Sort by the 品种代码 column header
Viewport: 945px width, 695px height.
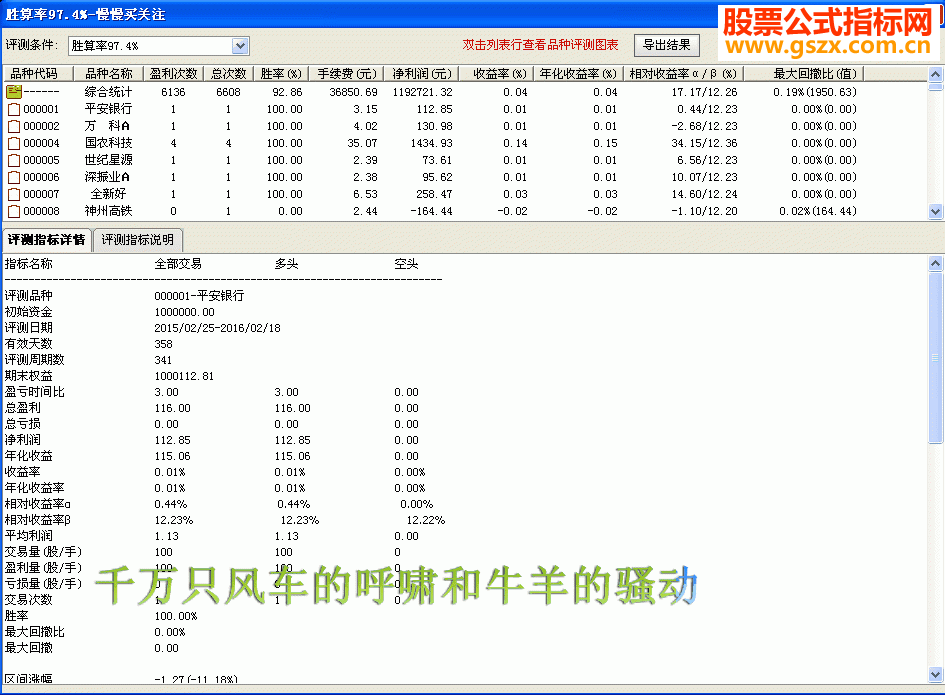coord(38,74)
